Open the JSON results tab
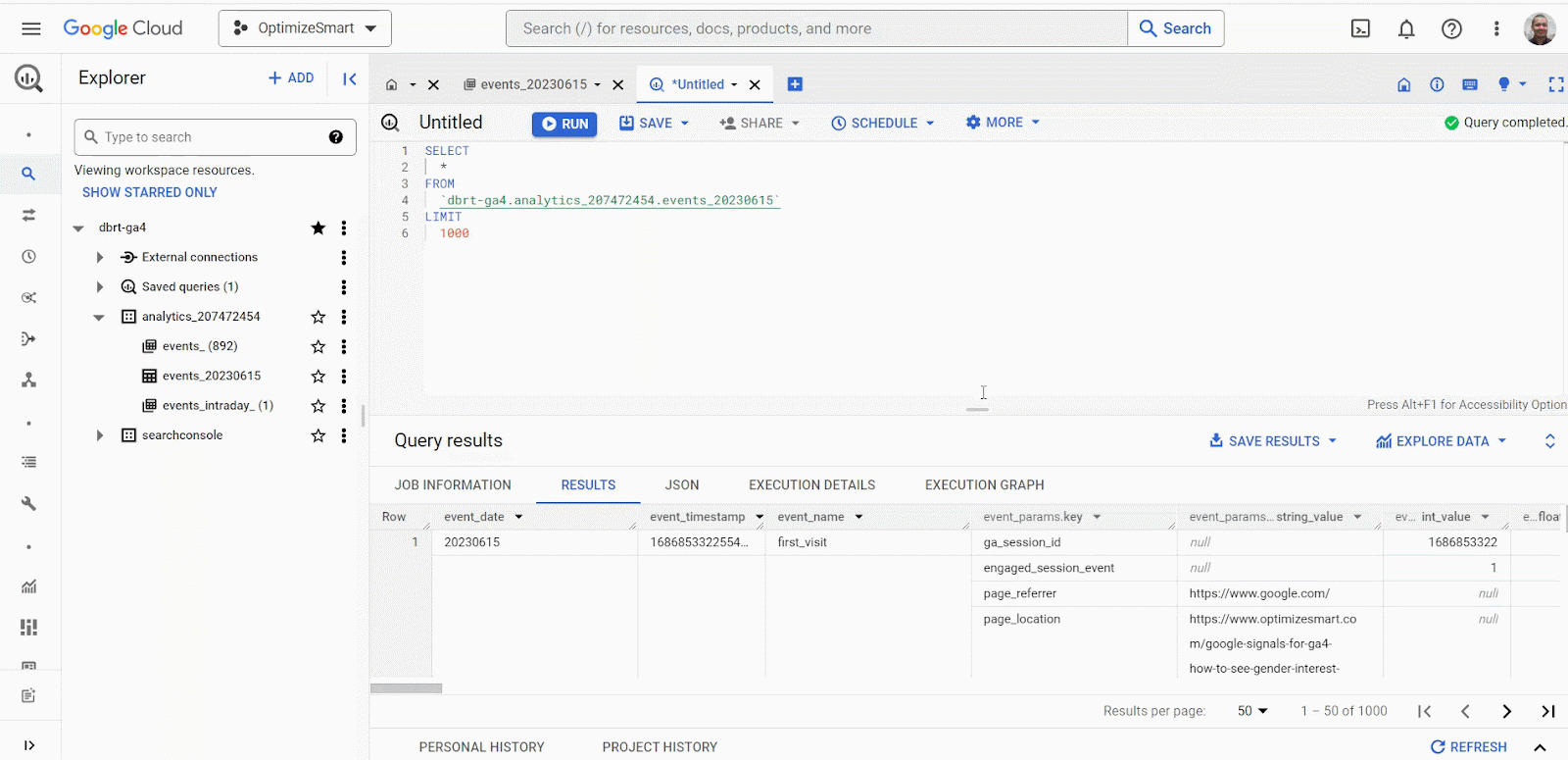 682,485
